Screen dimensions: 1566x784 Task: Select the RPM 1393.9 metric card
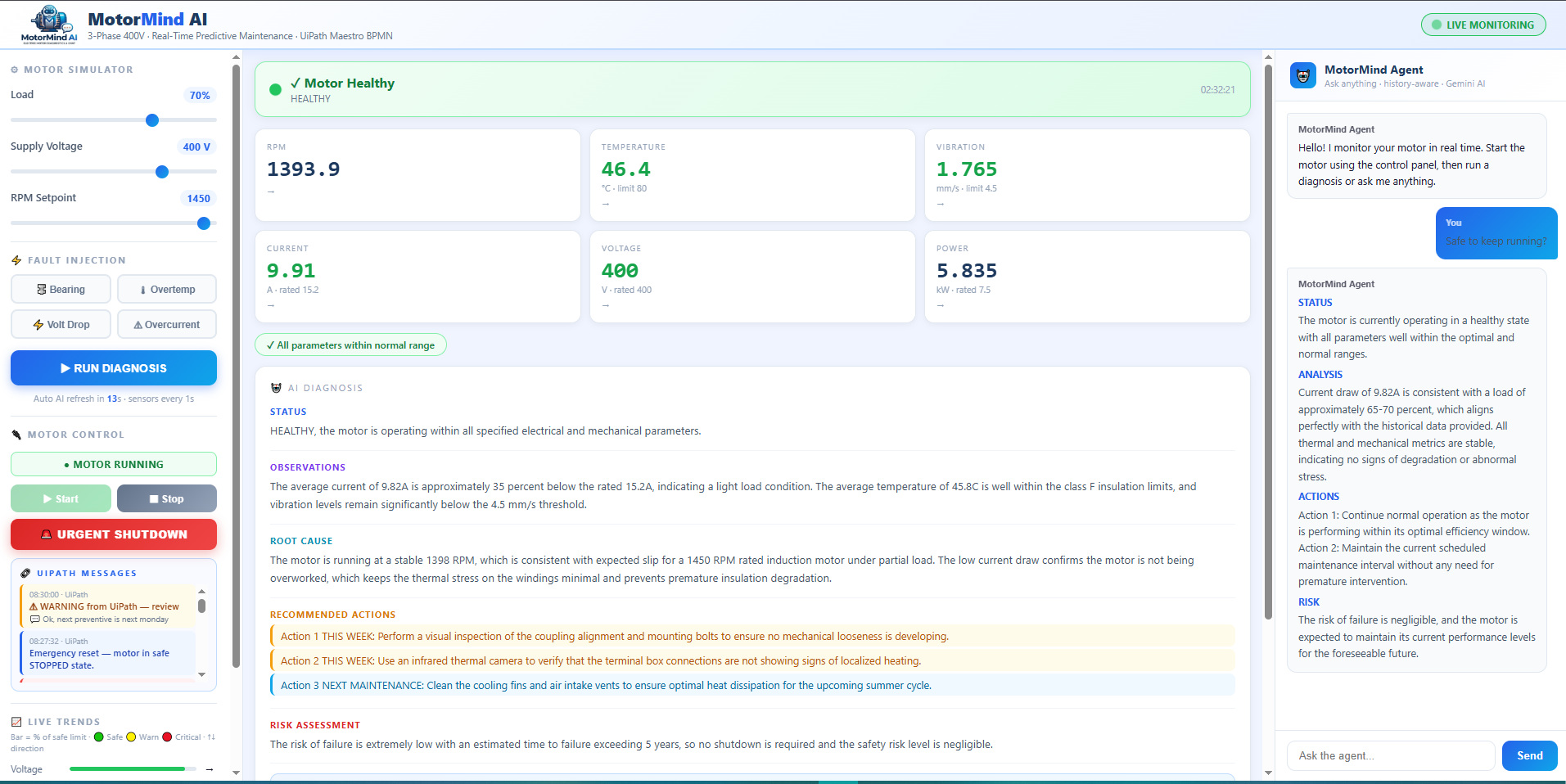pos(417,175)
